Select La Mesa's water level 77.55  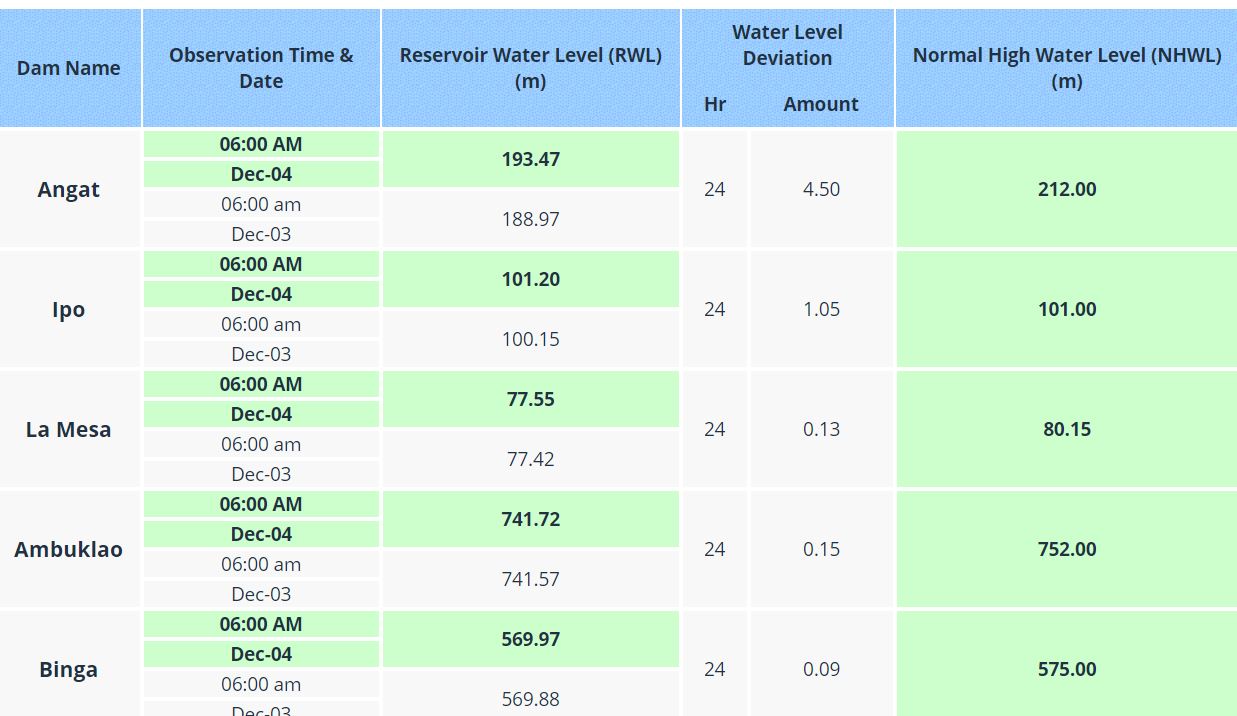click(x=530, y=399)
